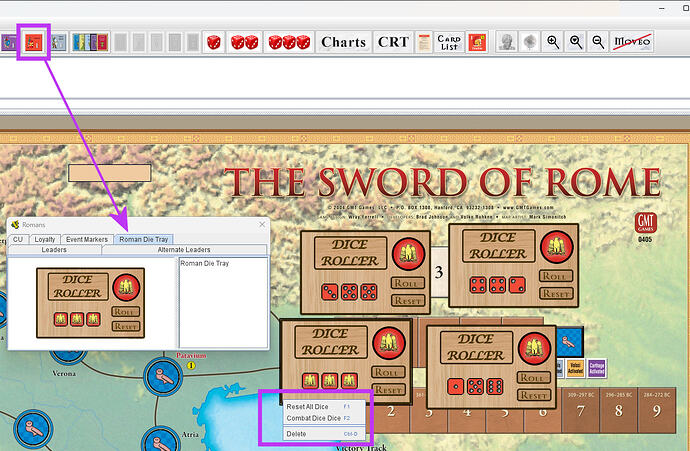Click the blank beige box above the map

click(110, 173)
